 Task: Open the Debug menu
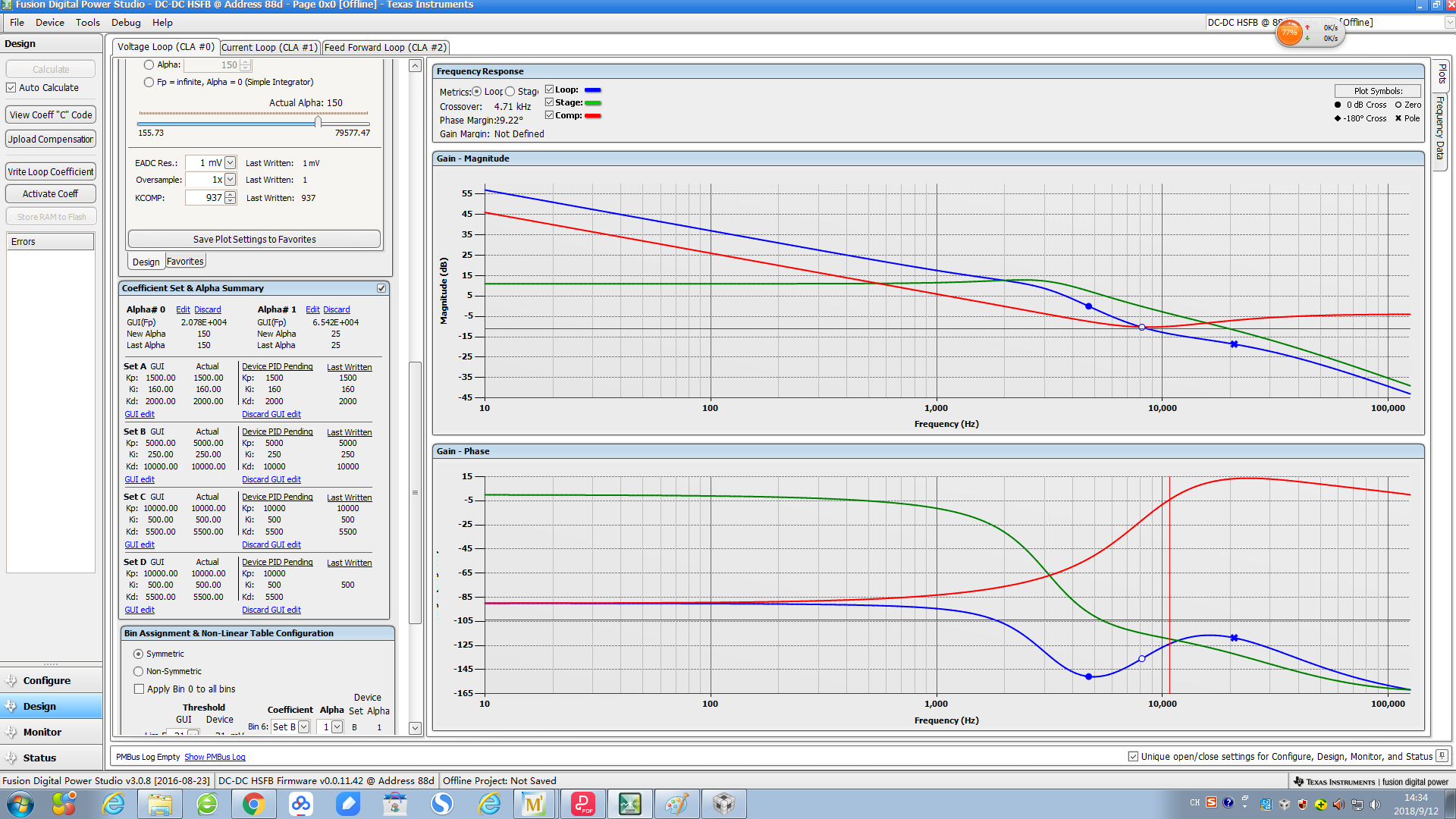pos(126,23)
